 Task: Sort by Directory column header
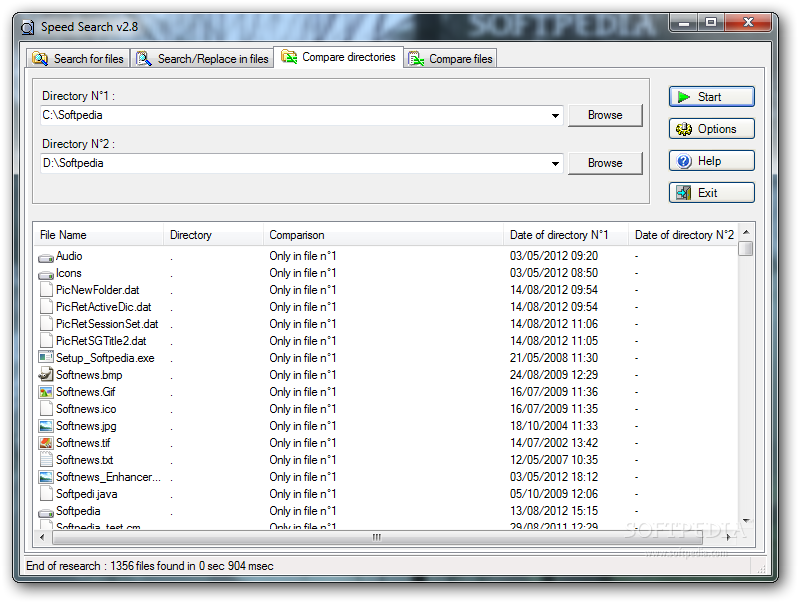214,235
